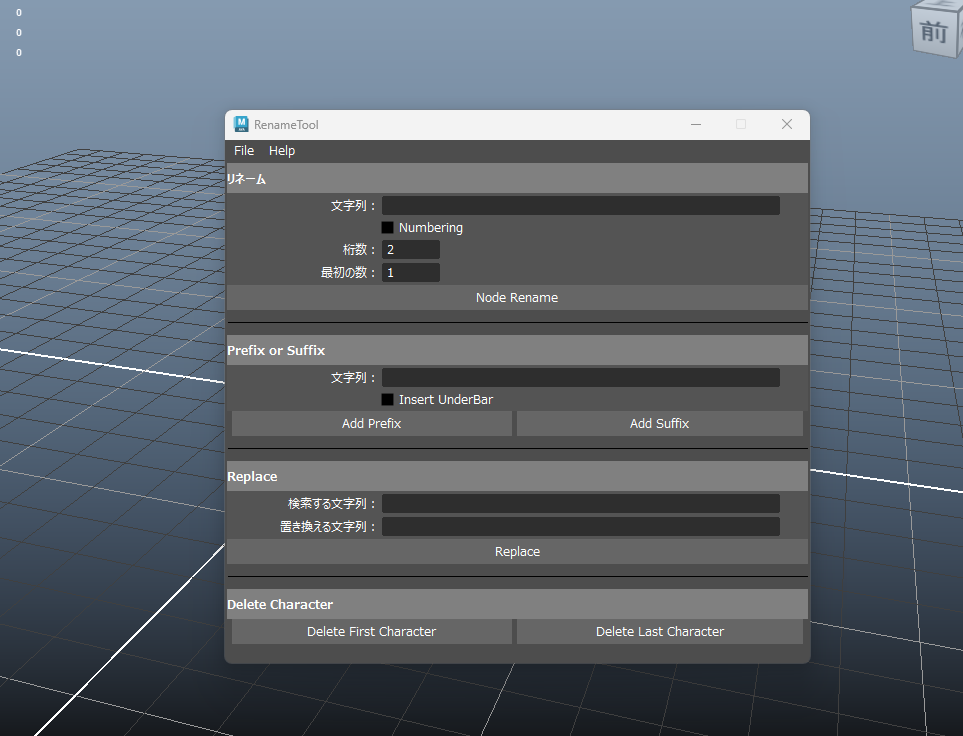Click the Replace button

pyautogui.click(x=517, y=552)
